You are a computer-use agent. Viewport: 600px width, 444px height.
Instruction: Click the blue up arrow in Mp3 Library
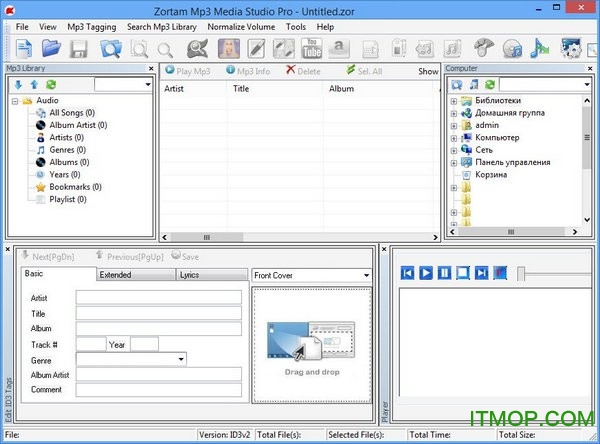[x=34, y=85]
